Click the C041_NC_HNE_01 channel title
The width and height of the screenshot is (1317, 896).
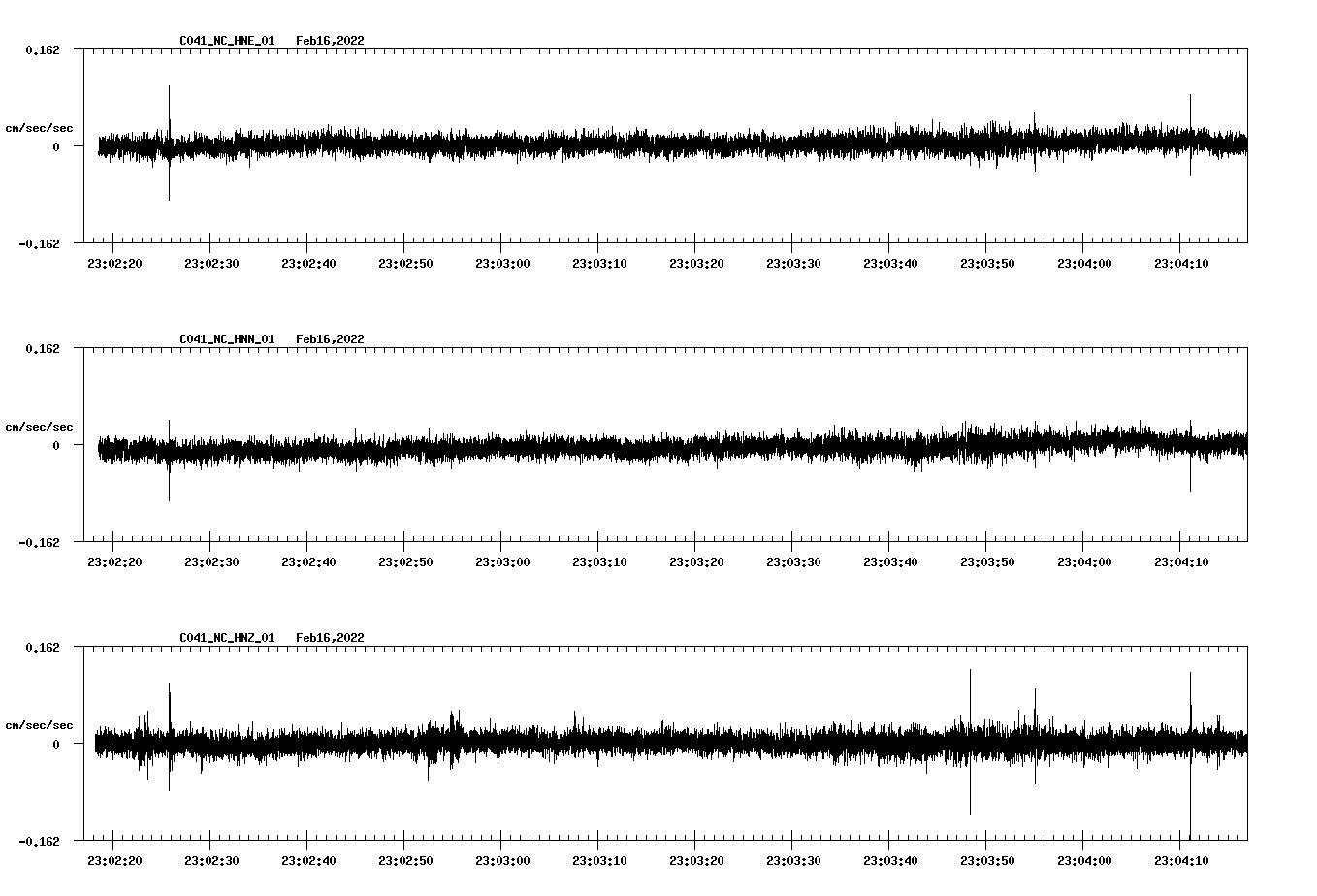pos(227,41)
